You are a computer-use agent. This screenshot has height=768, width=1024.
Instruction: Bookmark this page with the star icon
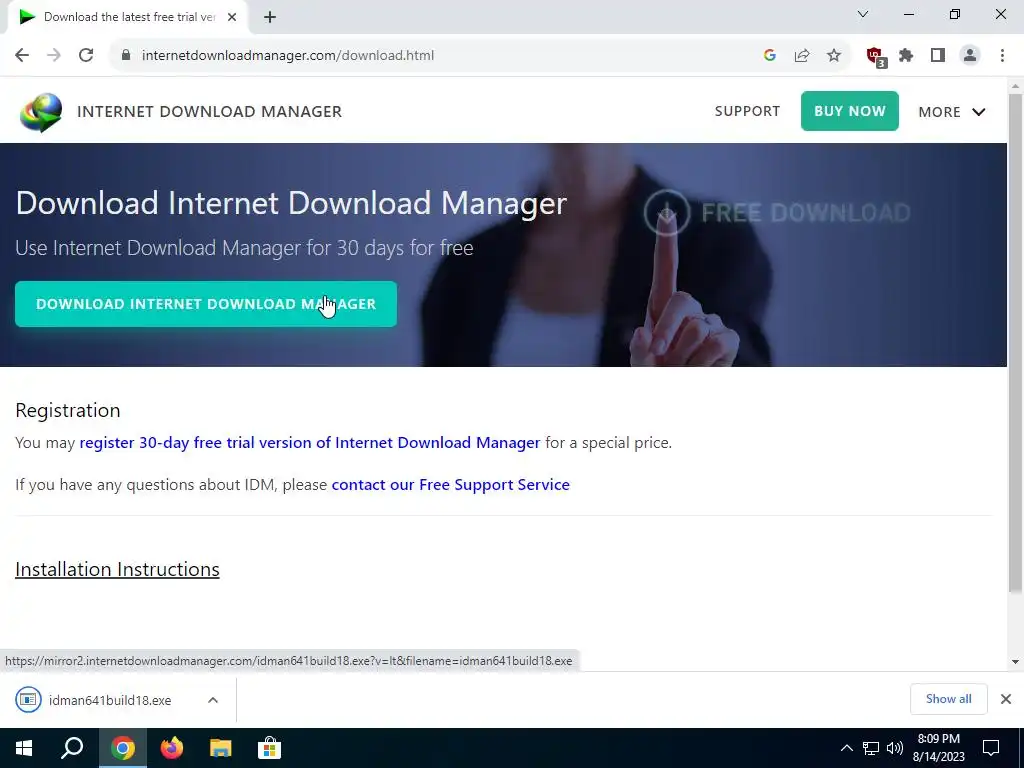click(x=834, y=56)
